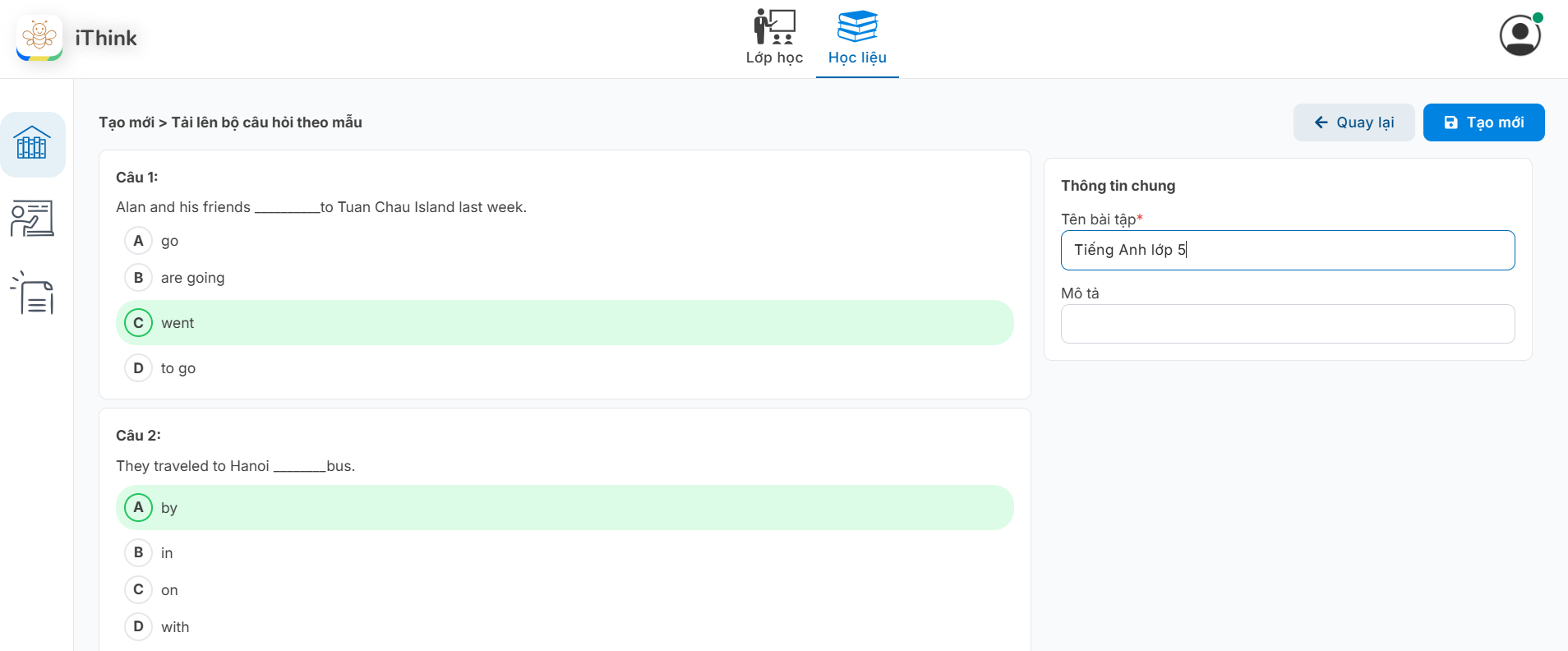Screen dimensions: 1568x651
Task: Click the Tên bài tập input field
Action: click(x=1287, y=250)
